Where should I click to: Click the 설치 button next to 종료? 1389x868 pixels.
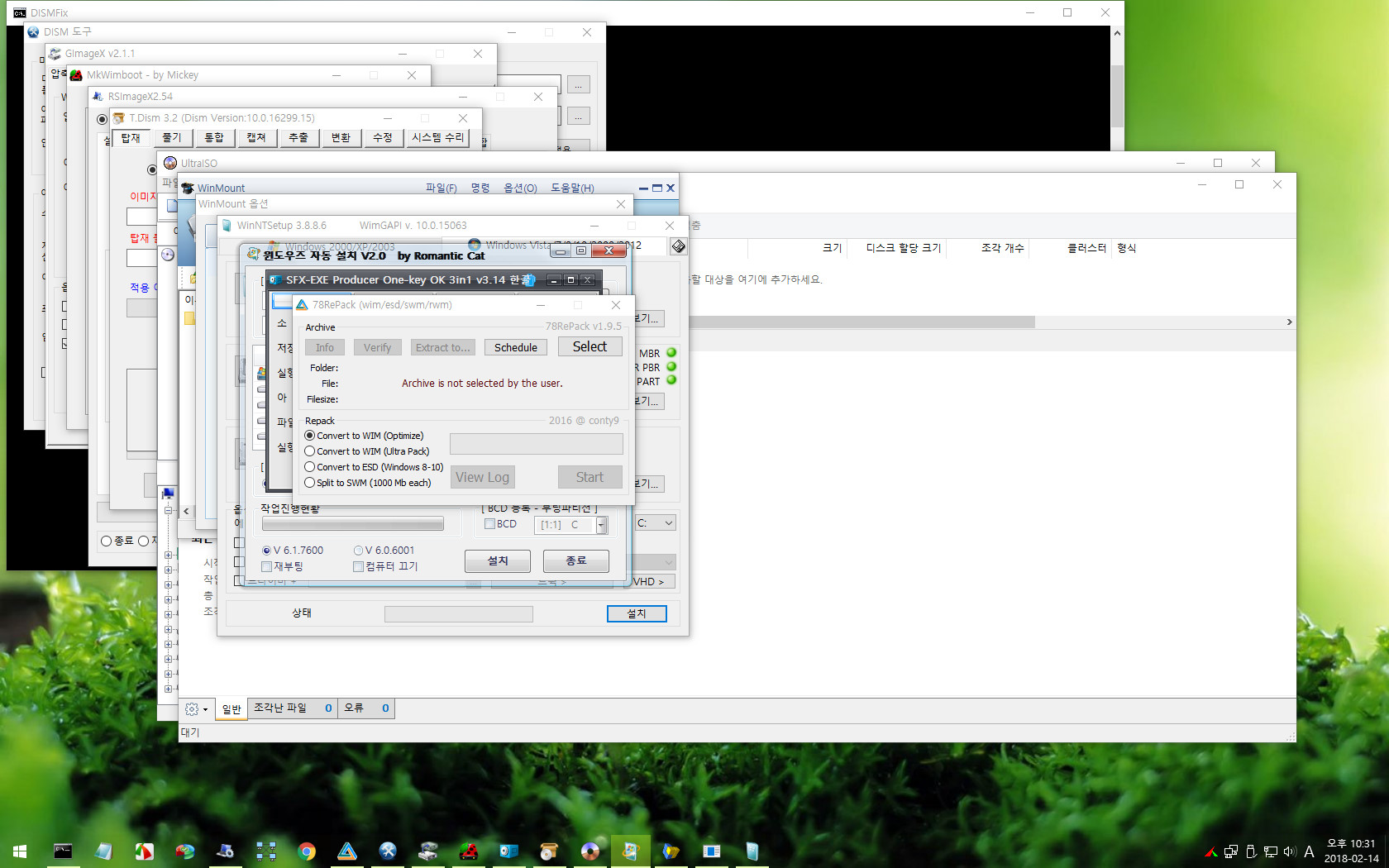[498, 561]
